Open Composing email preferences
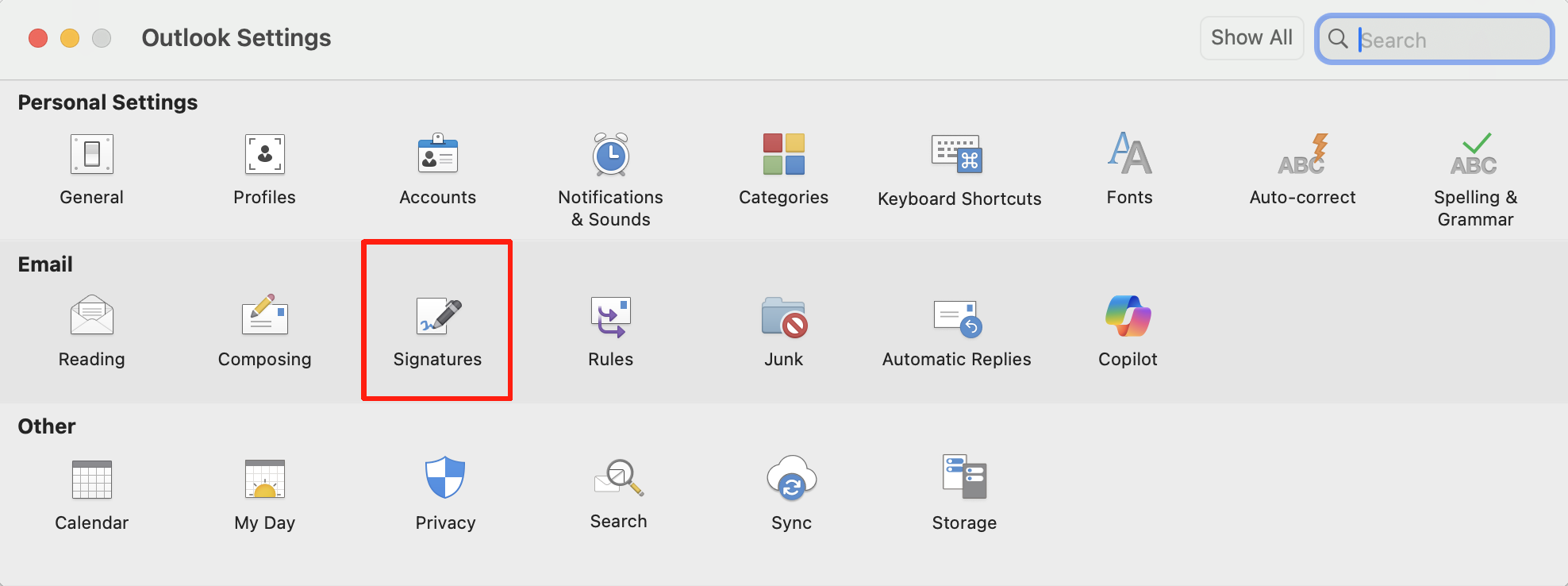 [x=264, y=317]
